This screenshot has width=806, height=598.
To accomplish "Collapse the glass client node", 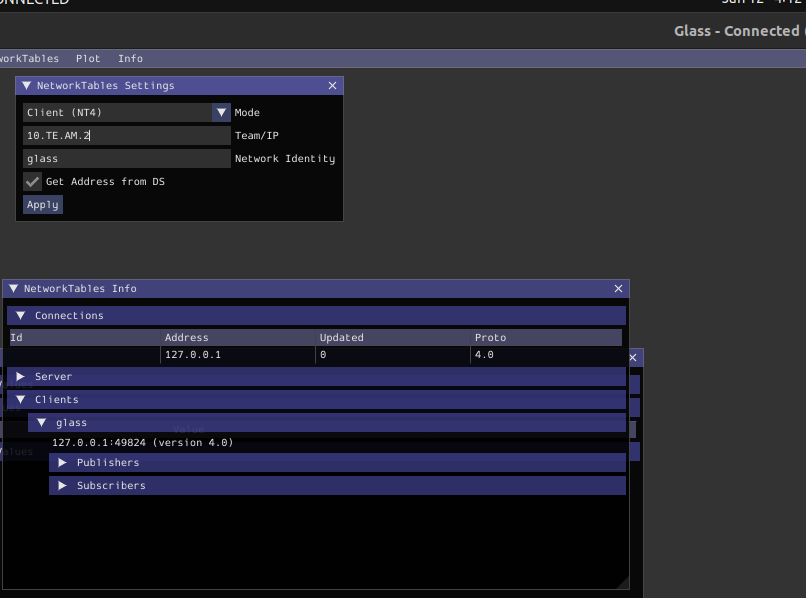I will tap(42, 423).
